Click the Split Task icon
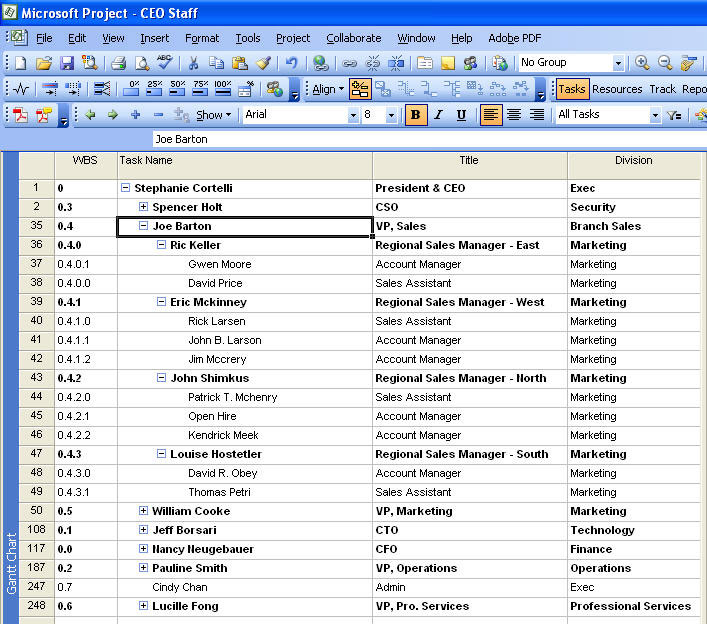The image size is (707, 624). point(396,63)
